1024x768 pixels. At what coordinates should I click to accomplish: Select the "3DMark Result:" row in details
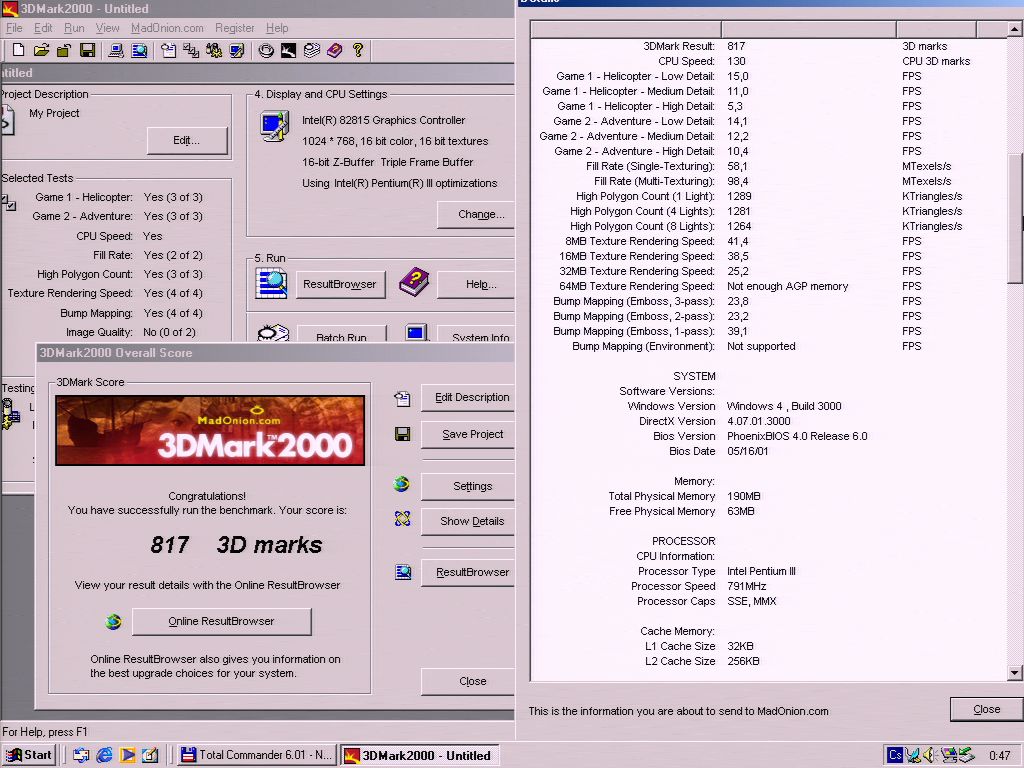click(768, 46)
